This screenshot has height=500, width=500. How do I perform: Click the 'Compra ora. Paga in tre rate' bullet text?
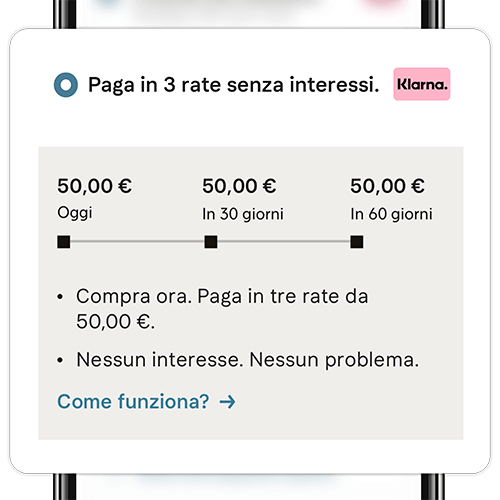222,309
